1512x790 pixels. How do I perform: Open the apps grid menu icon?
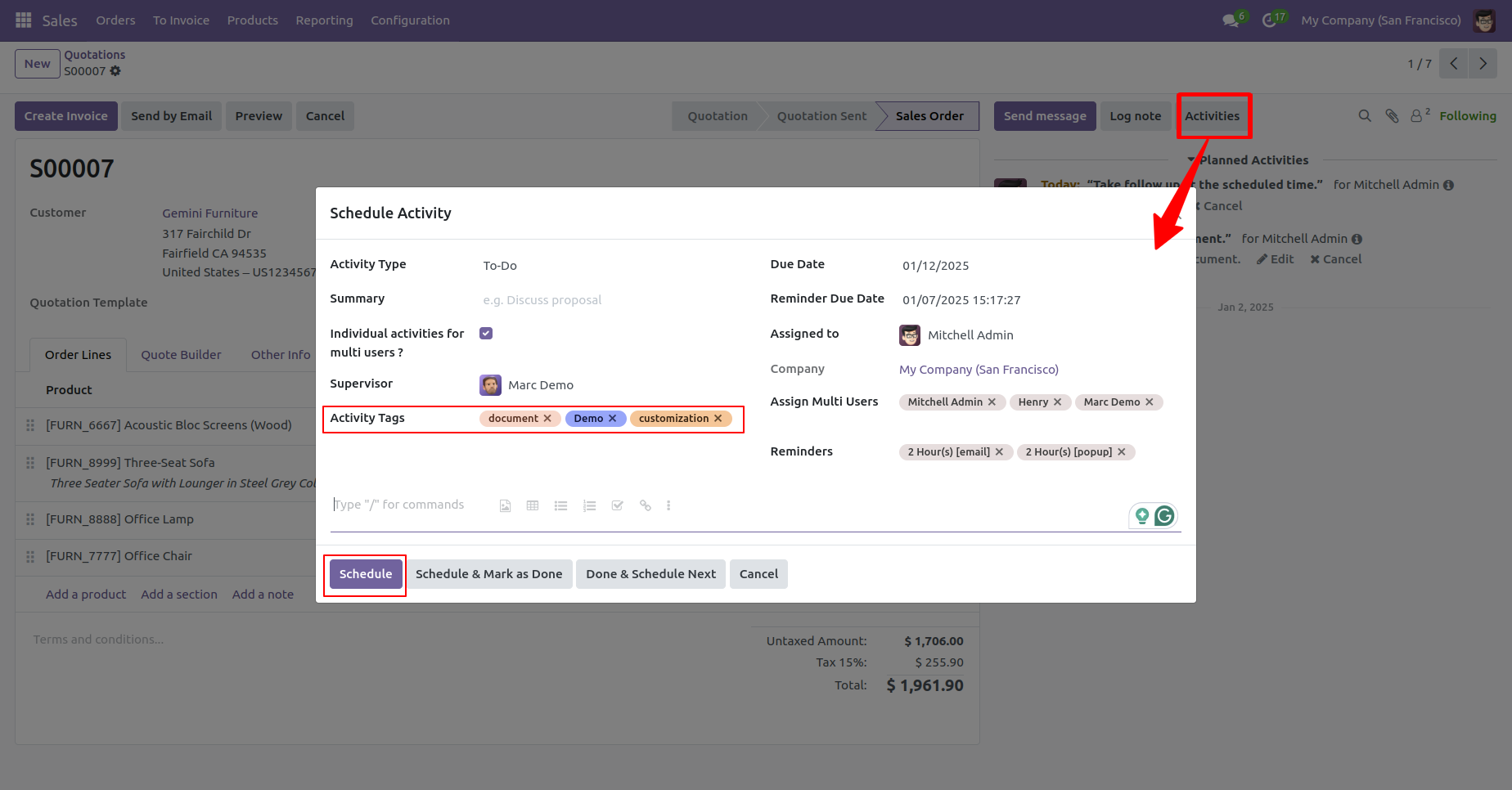[x=24, y=20]
